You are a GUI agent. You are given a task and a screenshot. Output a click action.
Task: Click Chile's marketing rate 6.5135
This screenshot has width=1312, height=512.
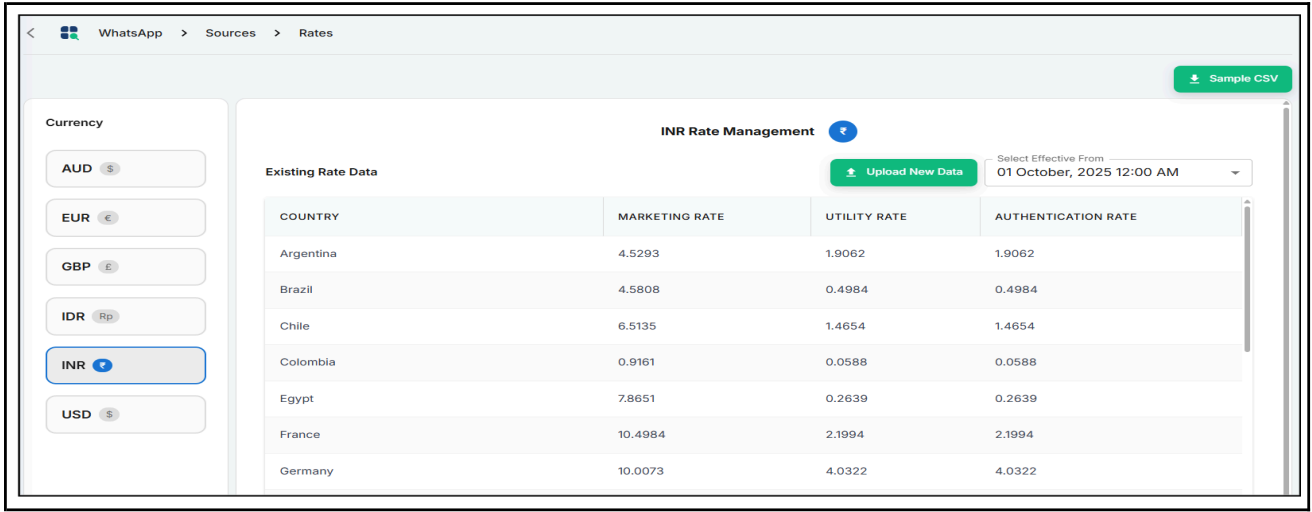click(637, 326)
